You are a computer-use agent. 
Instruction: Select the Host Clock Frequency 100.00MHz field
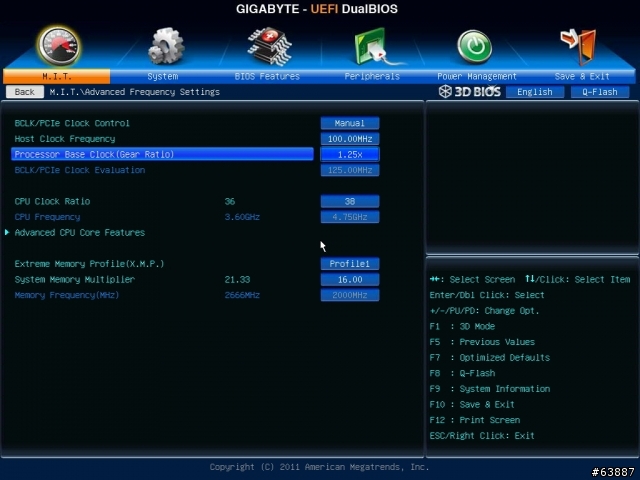(350, 139)
